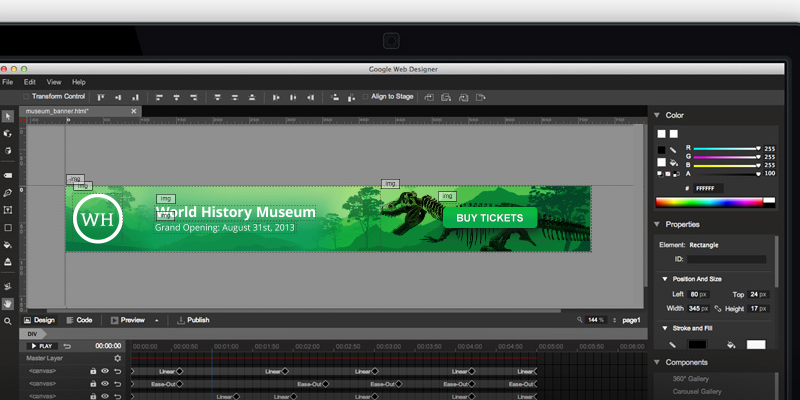Hide the first canvas layer with eye icon

click(104, 371)
